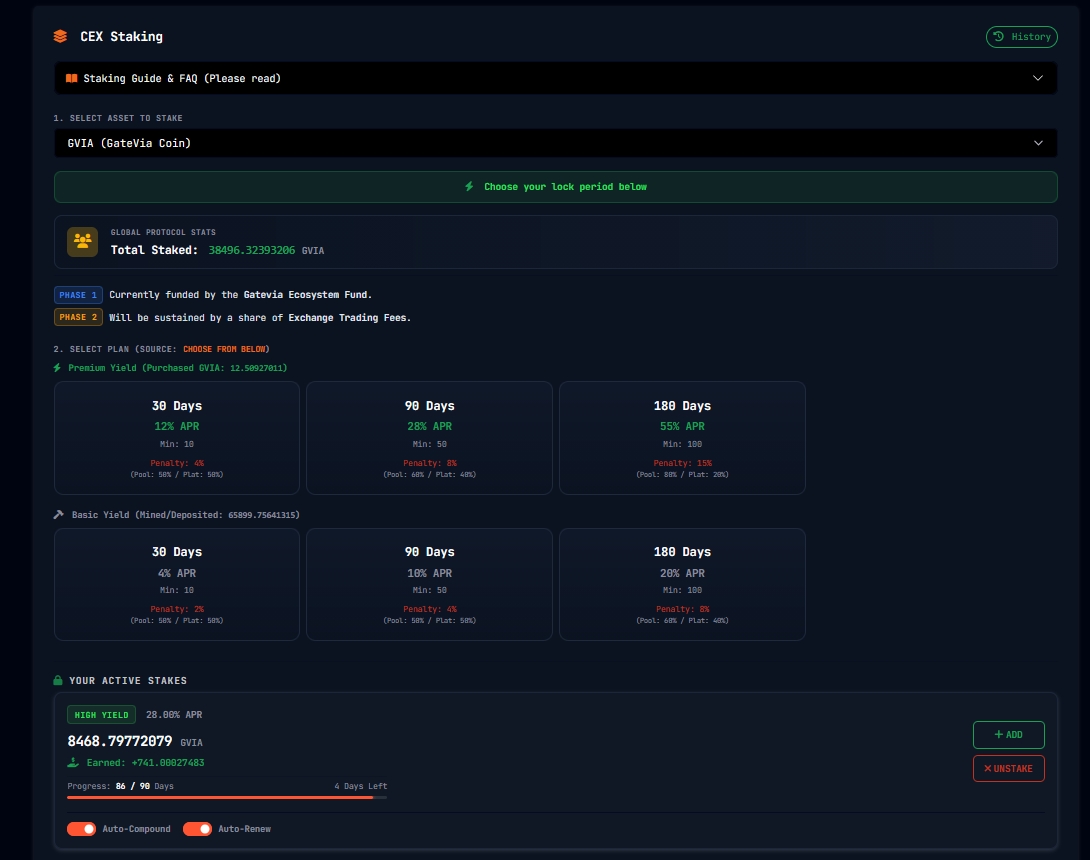Click the Purchased GVIA 12.50927011 text
This screenshot has height=860, width=1090.
pos(215,368)
